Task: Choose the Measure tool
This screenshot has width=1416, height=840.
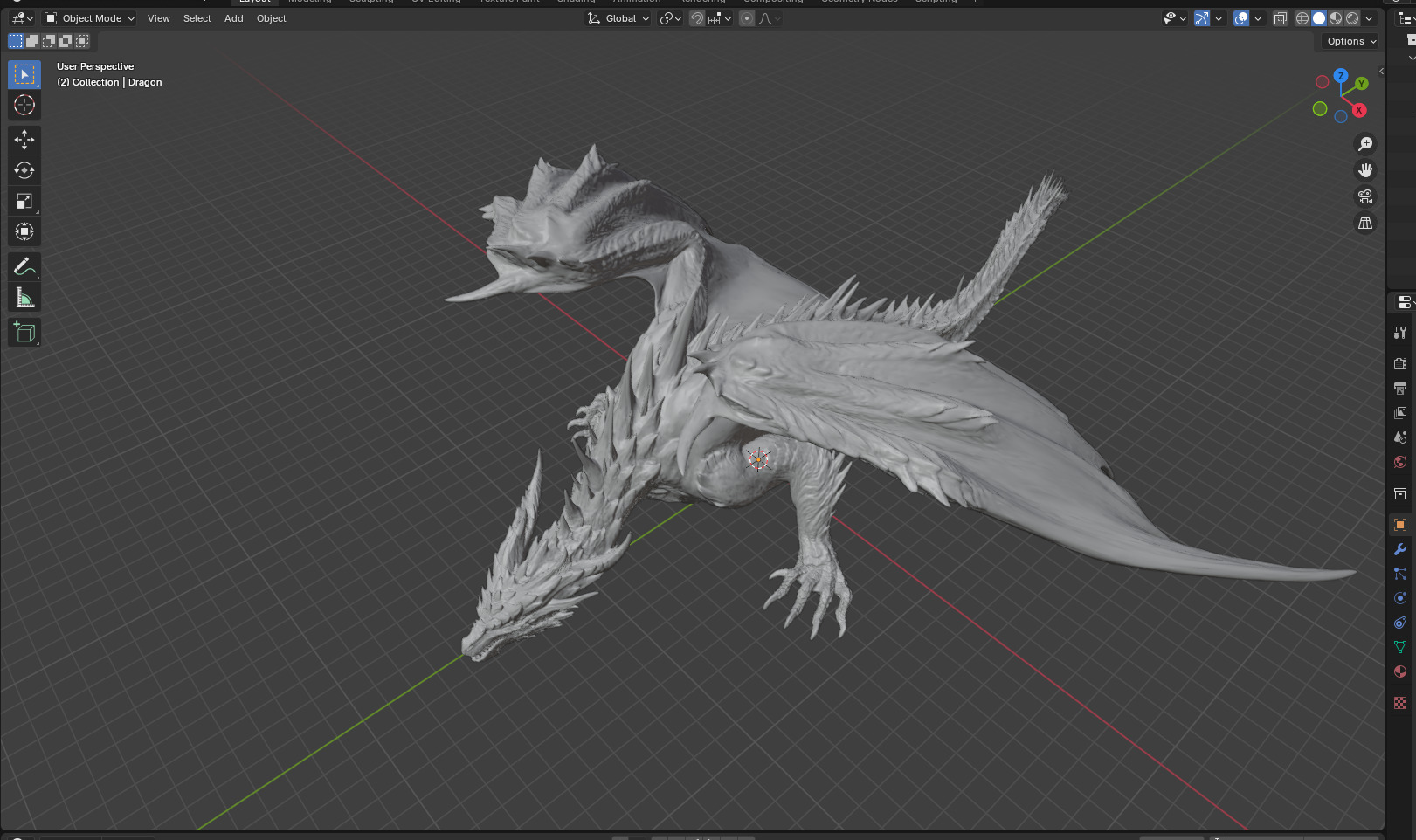Action: [24, 298]
